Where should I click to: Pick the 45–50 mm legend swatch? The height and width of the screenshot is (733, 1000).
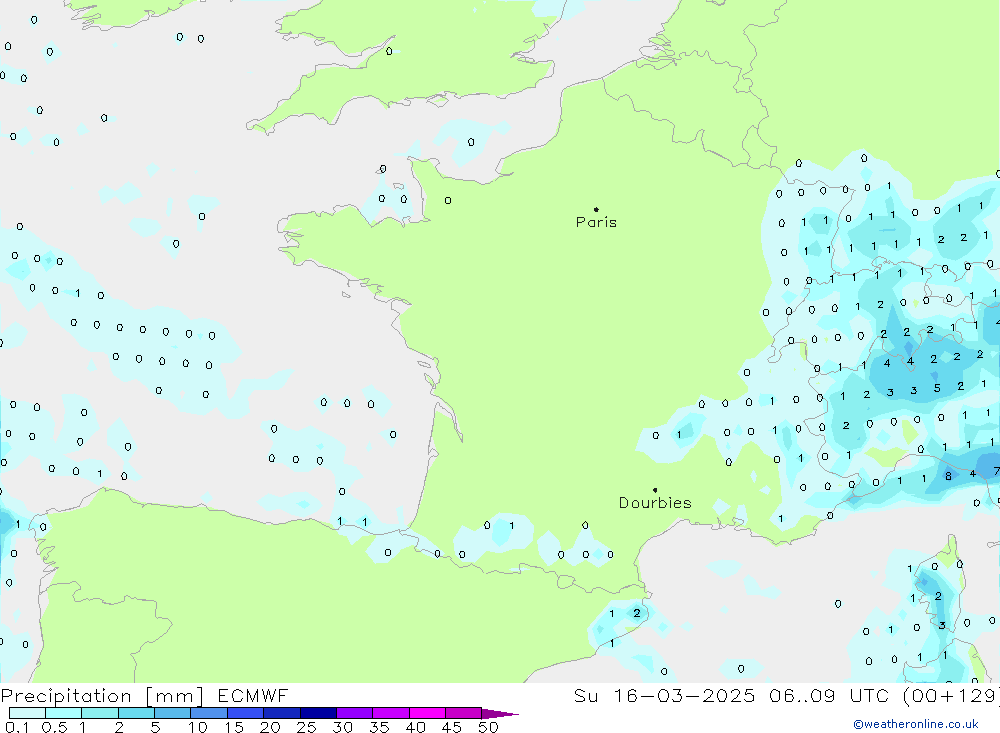click(x=463, y=713)
